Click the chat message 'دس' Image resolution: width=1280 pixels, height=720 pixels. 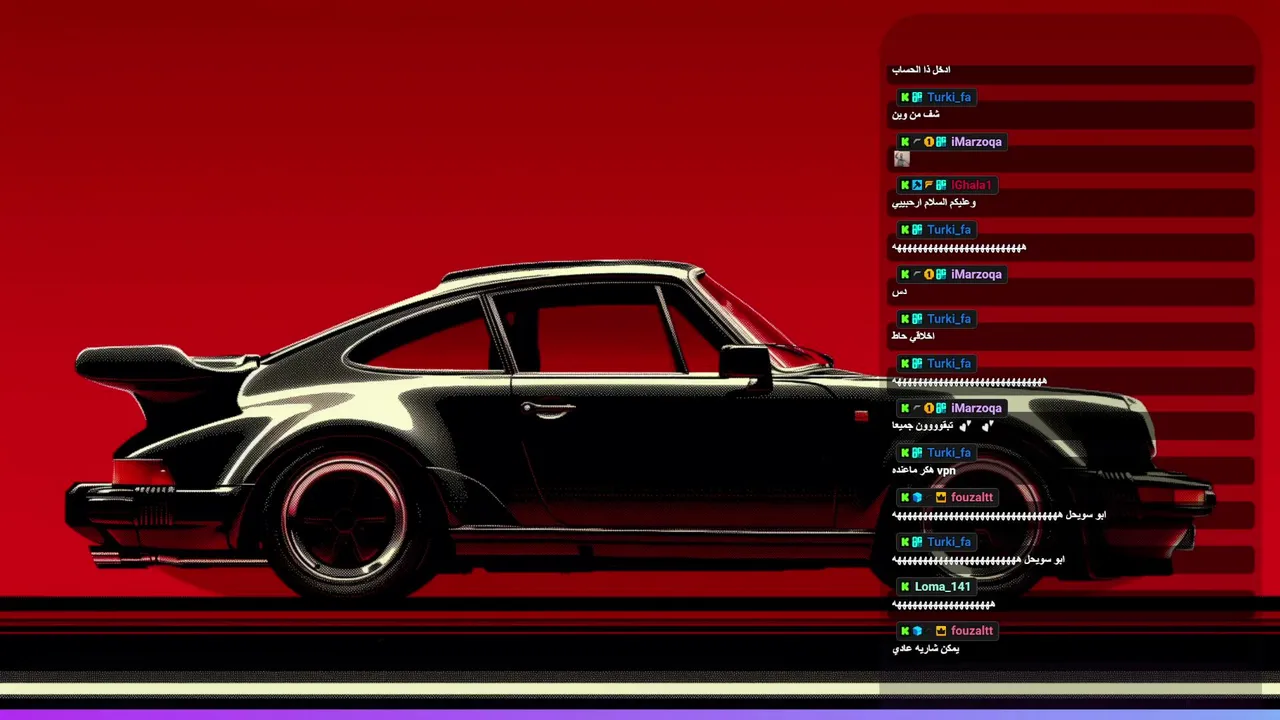click(899, 292)
